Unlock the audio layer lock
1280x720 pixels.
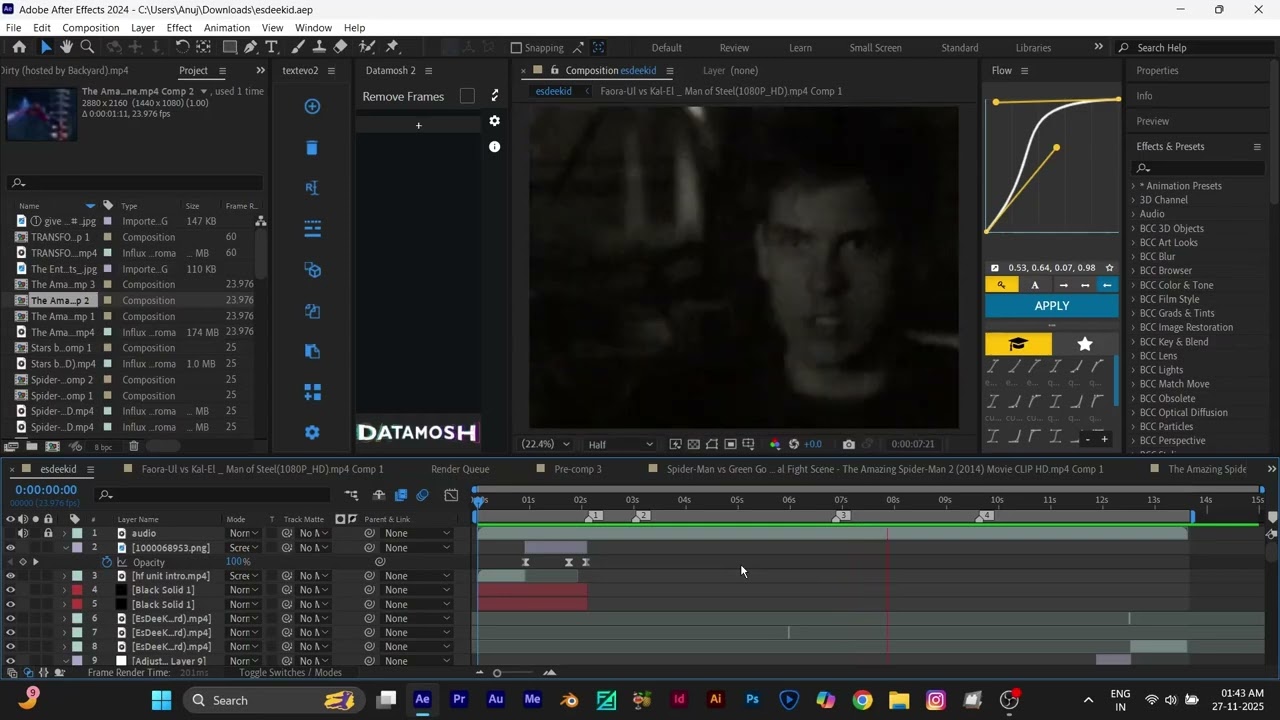tap(47, 533)
